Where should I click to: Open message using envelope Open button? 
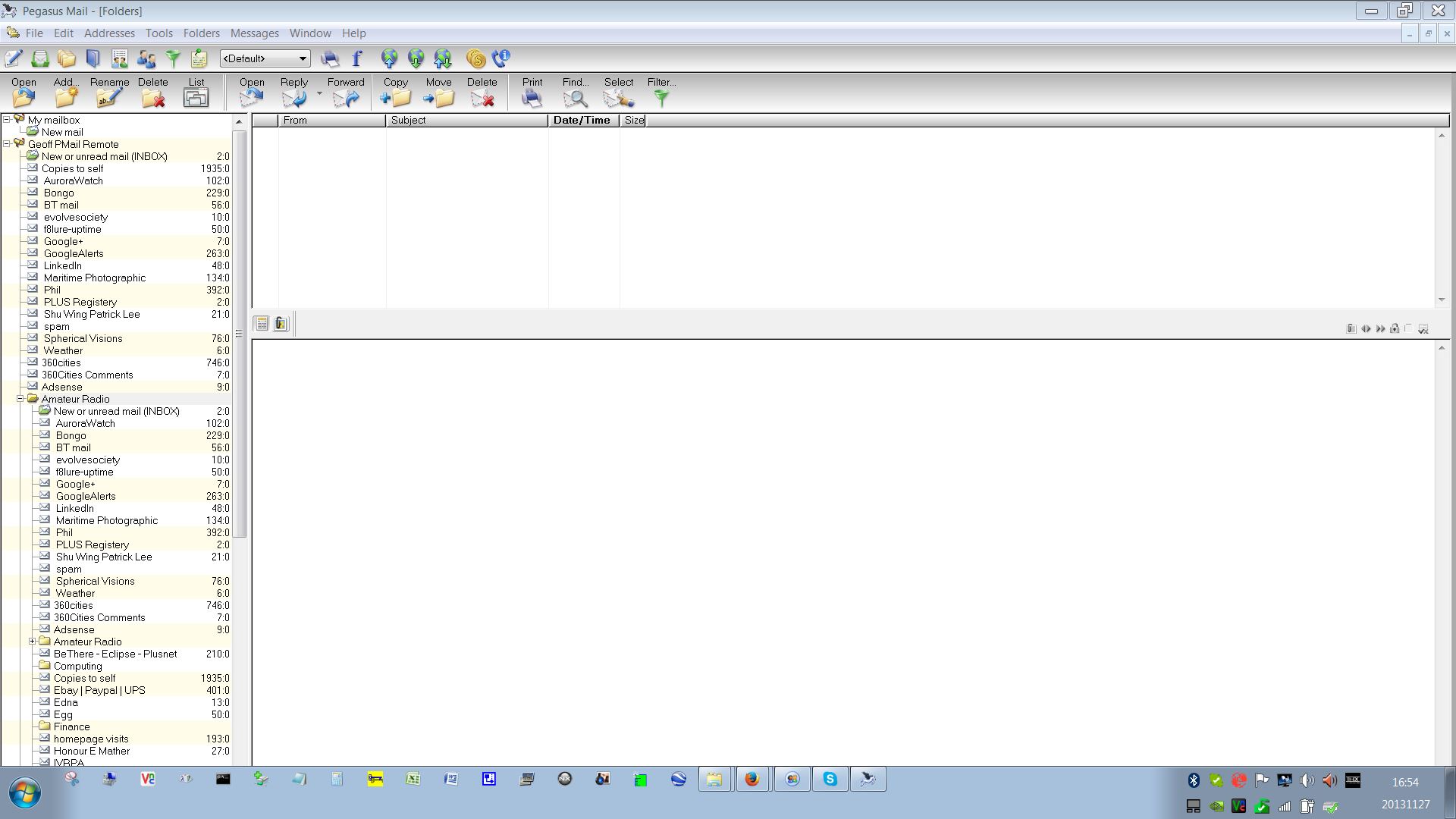click(x=252, y=92)
